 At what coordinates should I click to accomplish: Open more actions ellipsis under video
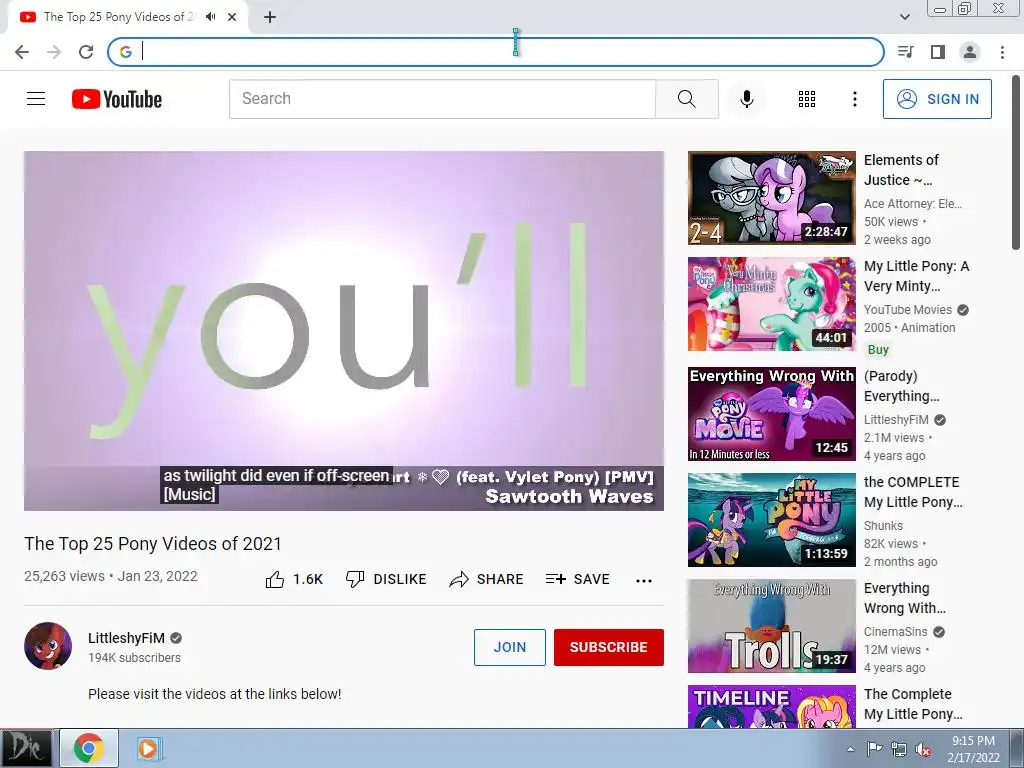tap(643, 581)
